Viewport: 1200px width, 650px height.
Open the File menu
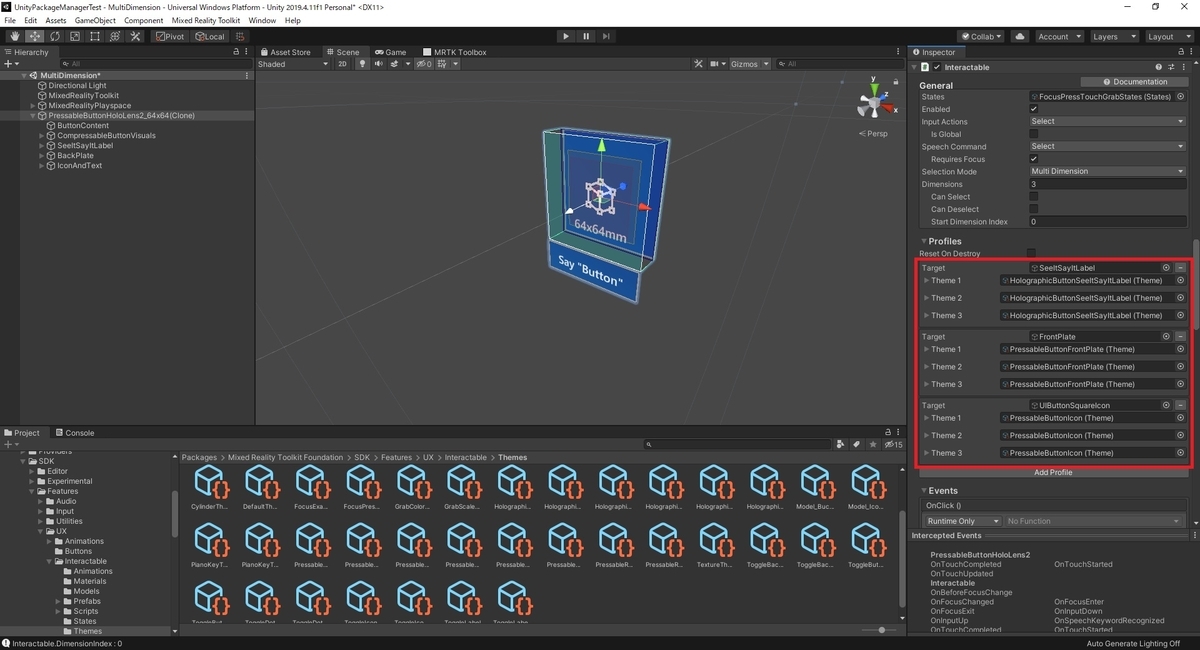[x=10, y=20]
